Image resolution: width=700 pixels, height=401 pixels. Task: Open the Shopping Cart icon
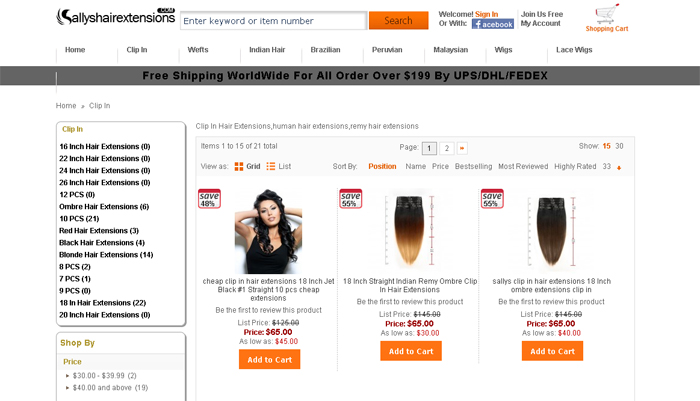pyautogui.click(x=607, y=14)
